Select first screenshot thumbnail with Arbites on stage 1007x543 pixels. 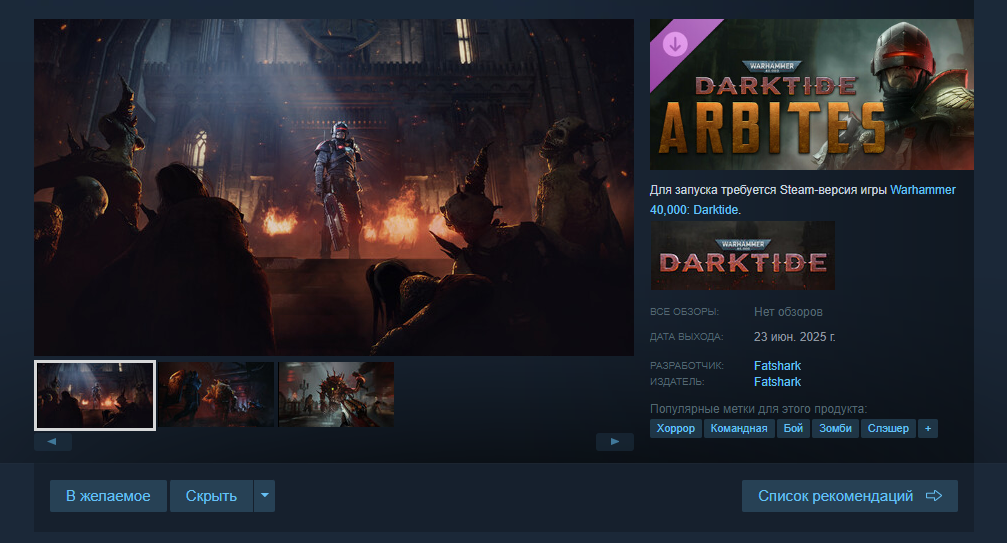pos(95,395)
